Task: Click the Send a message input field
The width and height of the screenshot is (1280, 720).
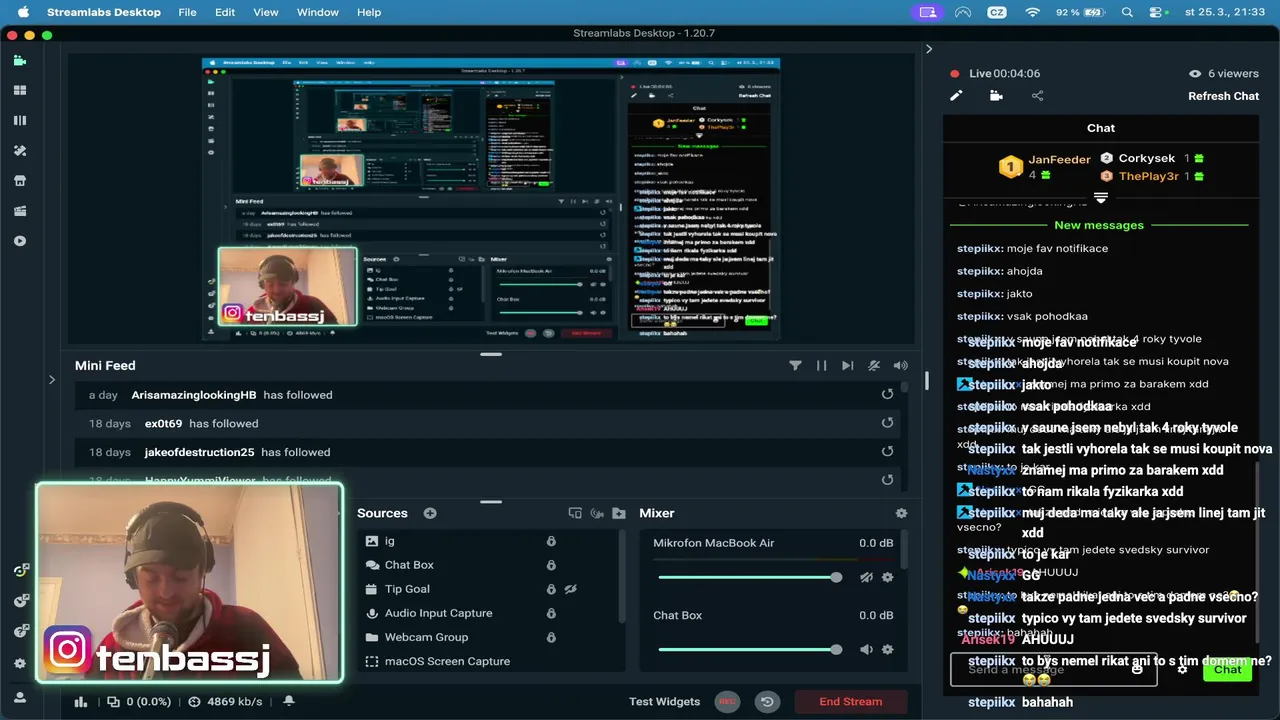Action: pos(1053,669)
